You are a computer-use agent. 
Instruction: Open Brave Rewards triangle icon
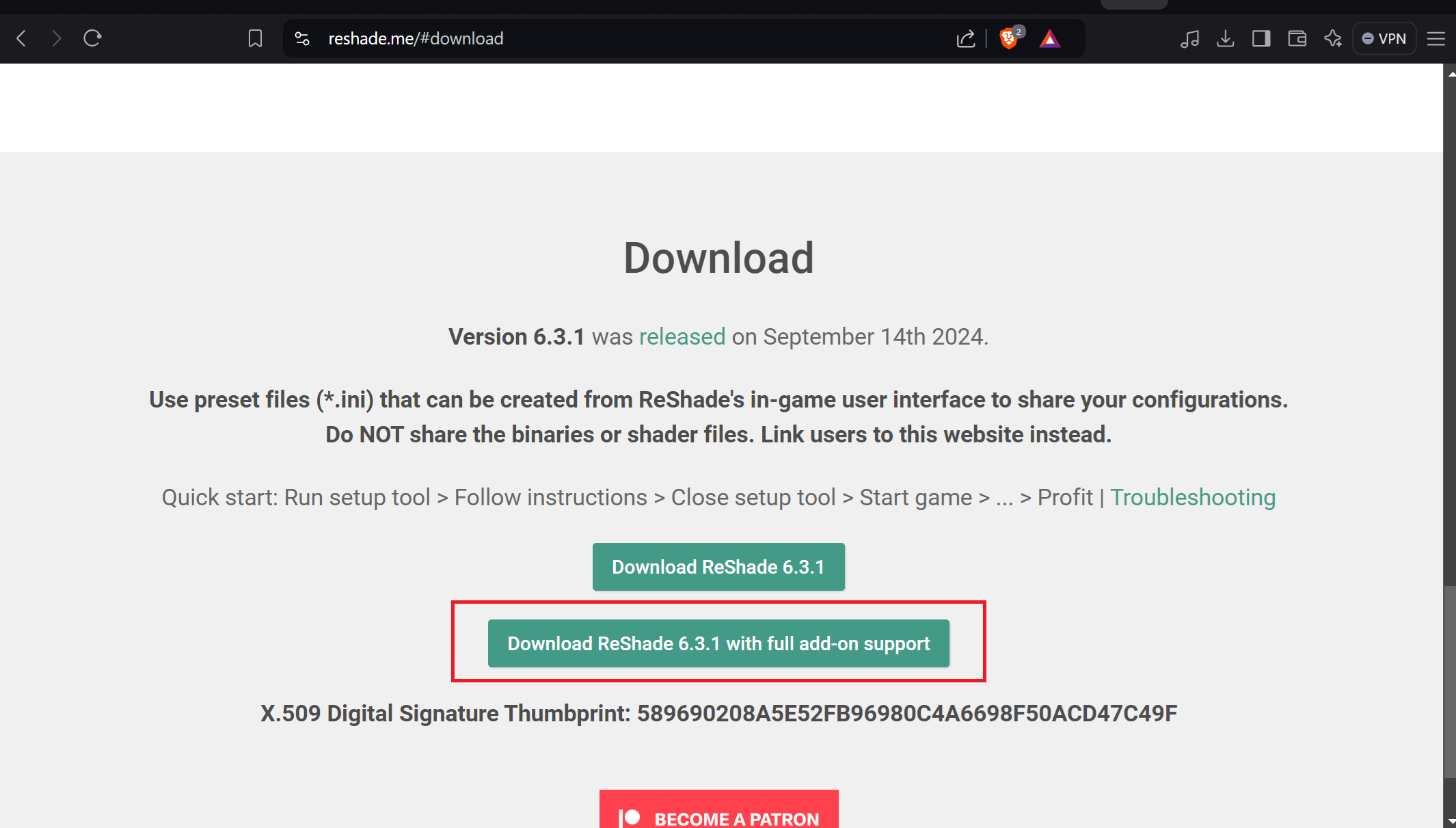click(1050, 38)
